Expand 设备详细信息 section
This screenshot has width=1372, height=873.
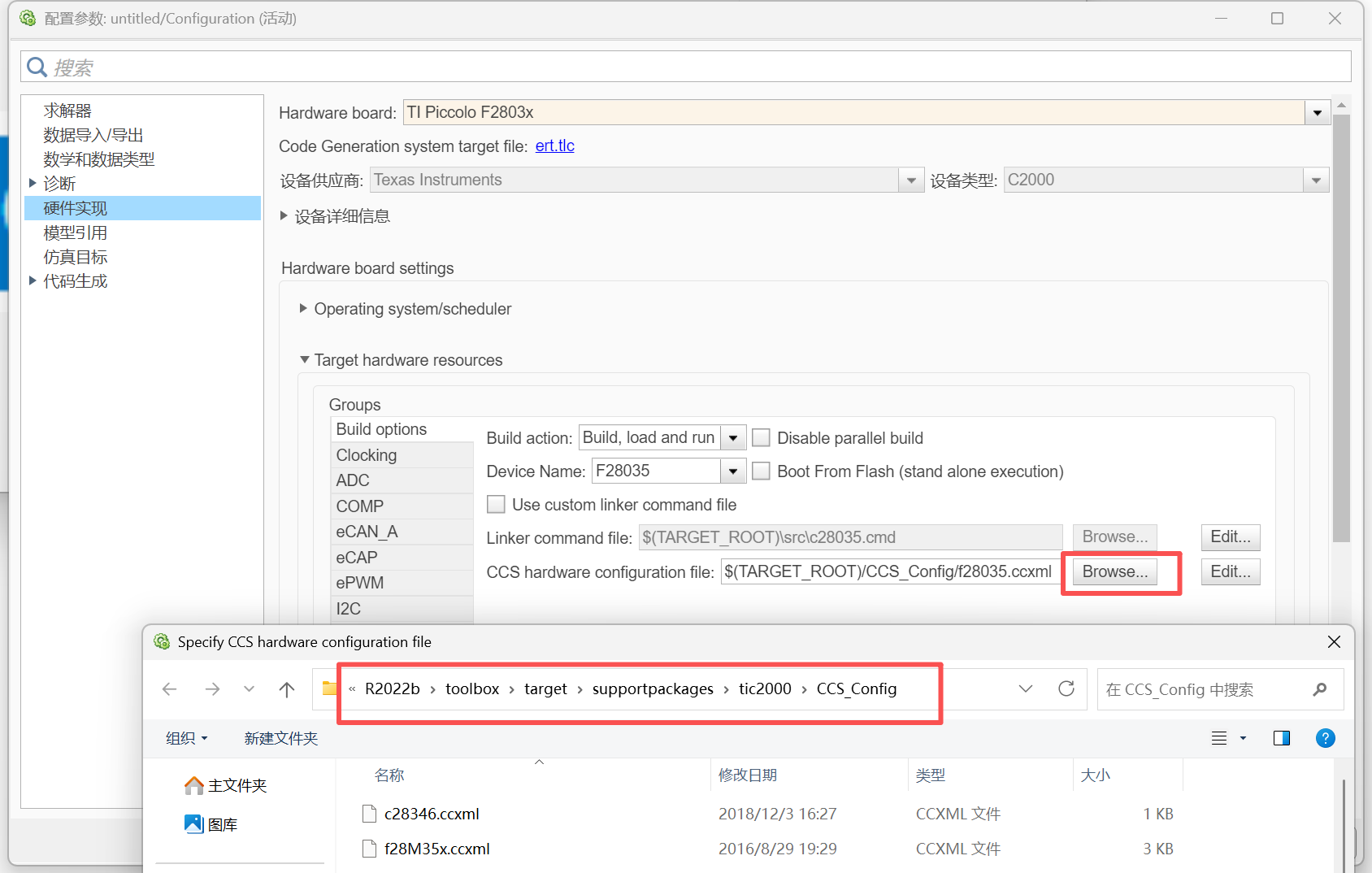(x=284, y=215)
